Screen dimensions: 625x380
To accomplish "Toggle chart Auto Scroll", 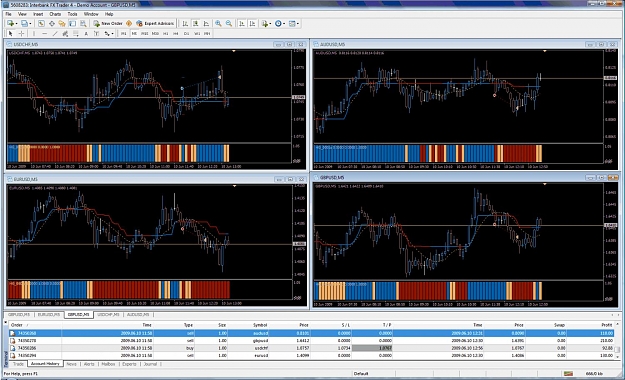I will click(242, 24).
